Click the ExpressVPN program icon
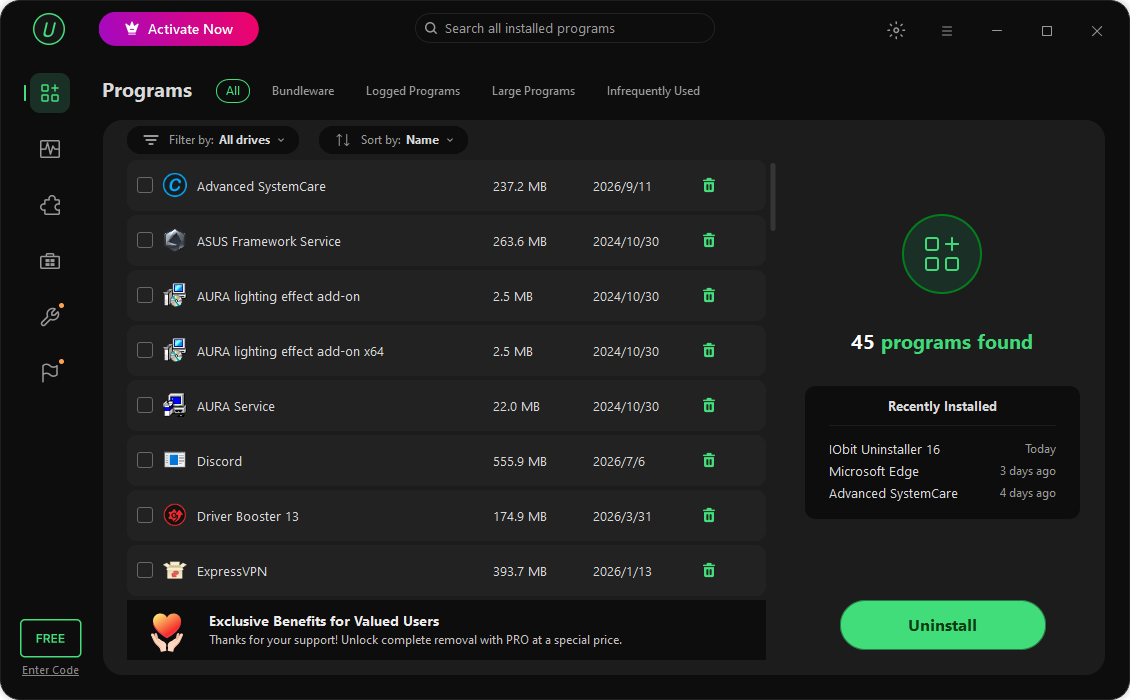The width and height of the screenshot is (1130, 700). coord(174,570)
